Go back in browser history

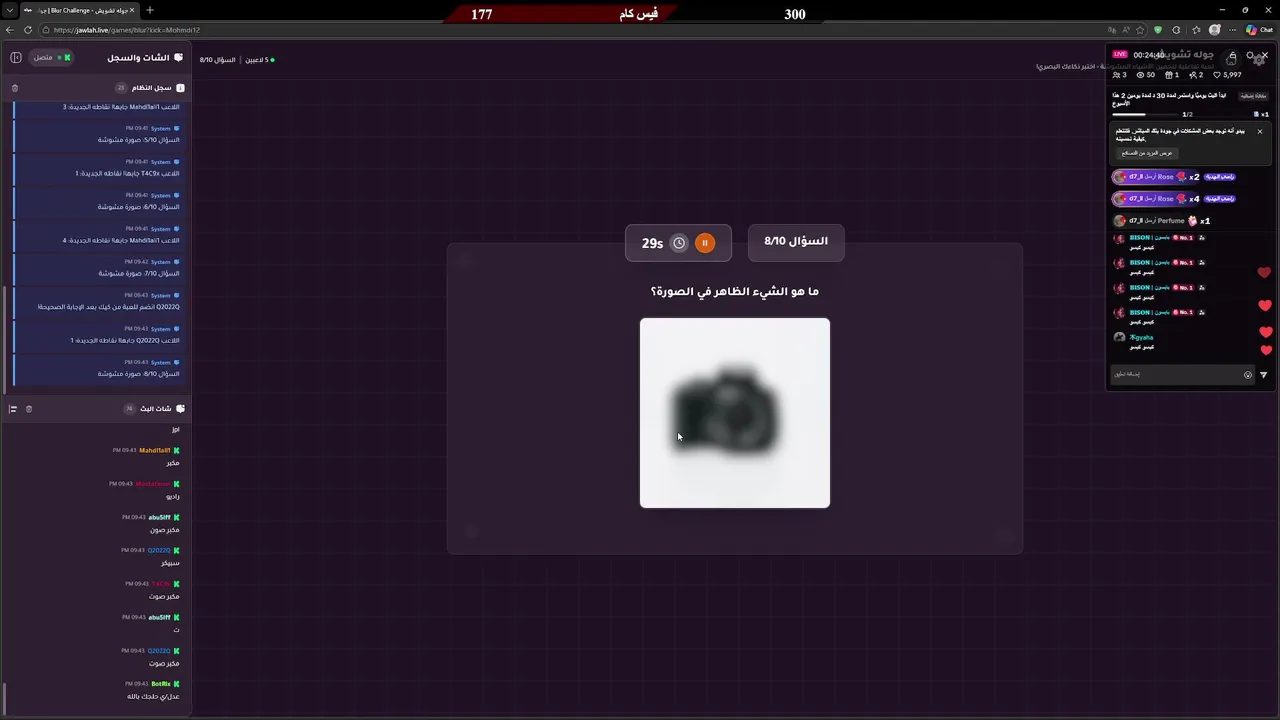coord(11,30)
